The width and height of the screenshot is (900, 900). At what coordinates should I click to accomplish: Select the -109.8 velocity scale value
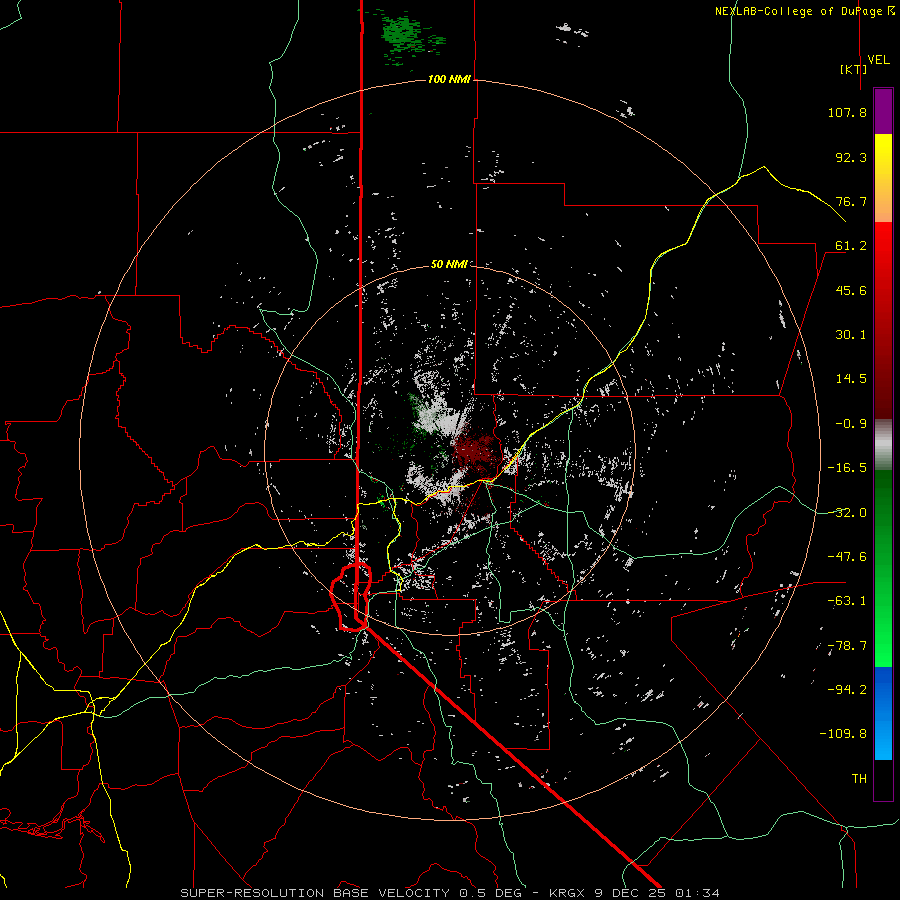pyautogui.click(x=843, y=734)
